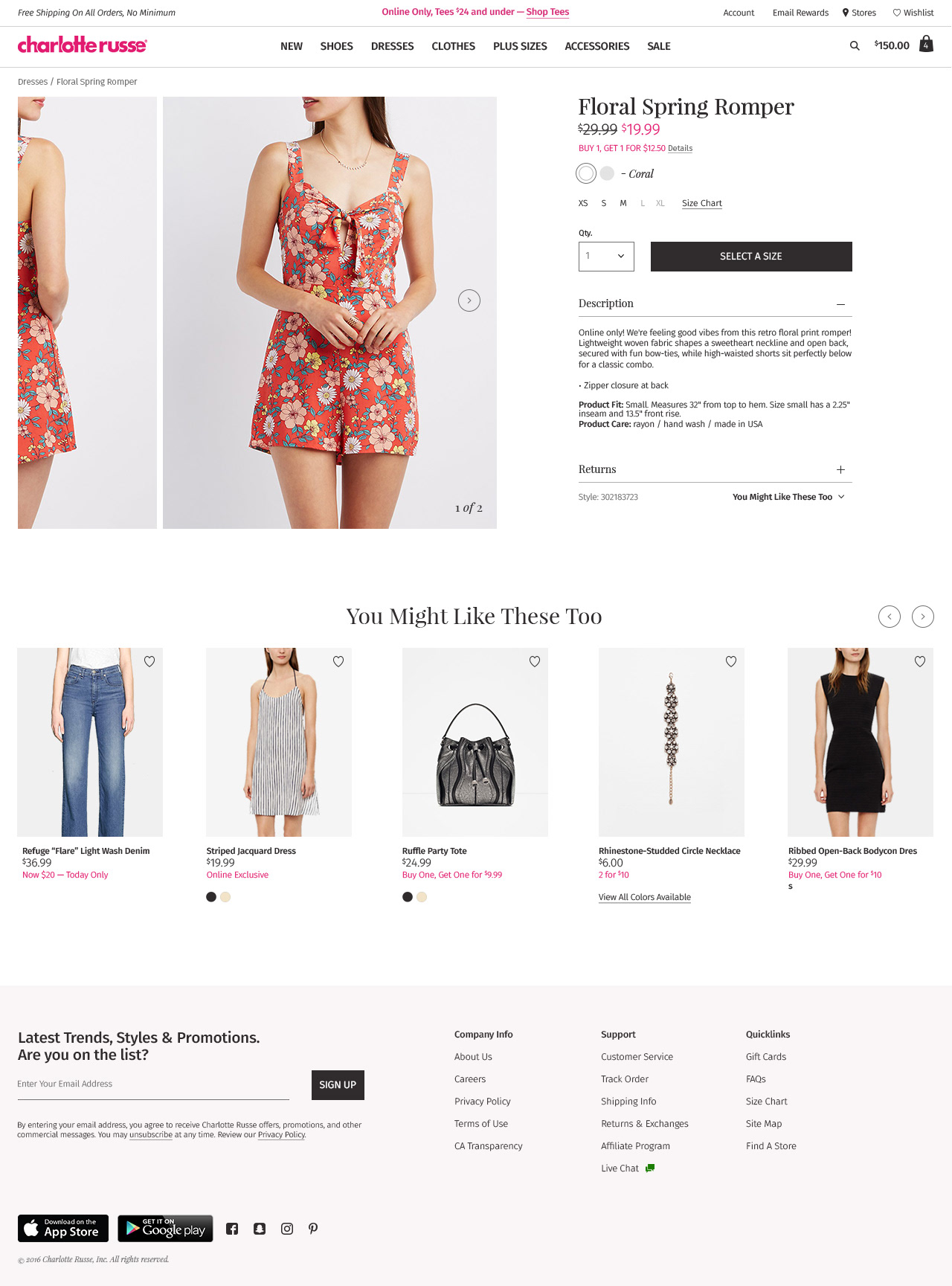The height and width of the screenshot is (1286, 952).
Task: Open the DRESSES menu
Action: [392, 46]
